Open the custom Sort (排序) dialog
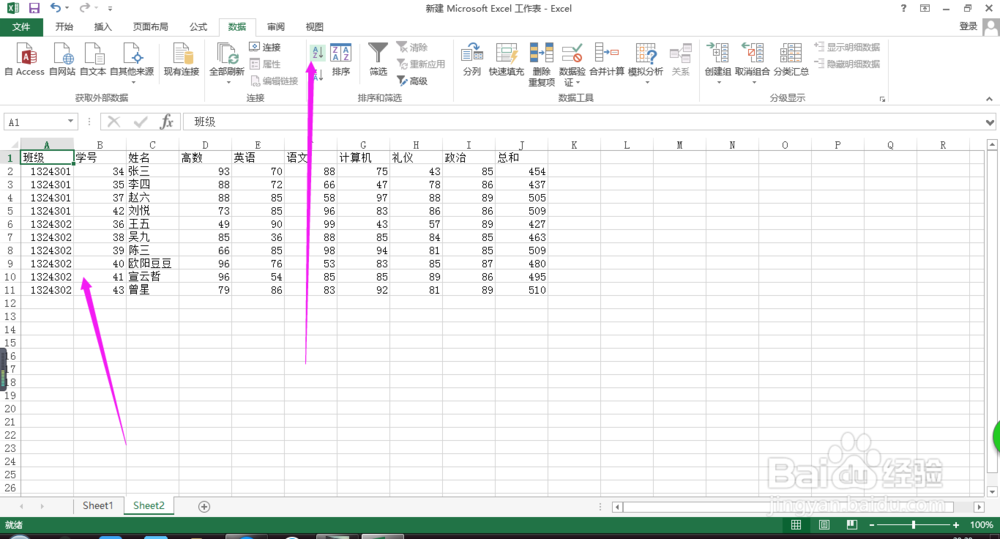 point(341,59)
